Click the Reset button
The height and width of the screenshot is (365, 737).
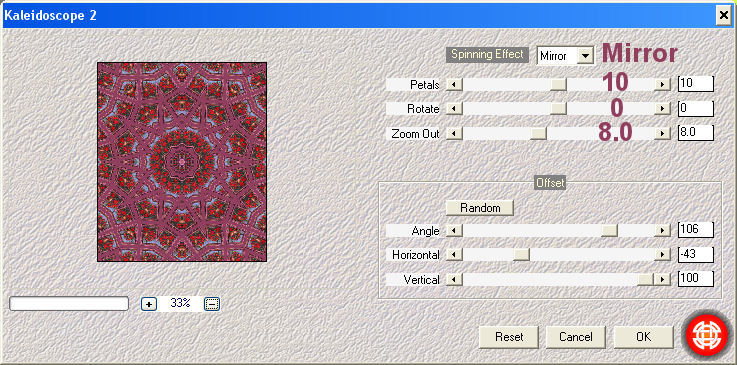[x=509, y=337]
